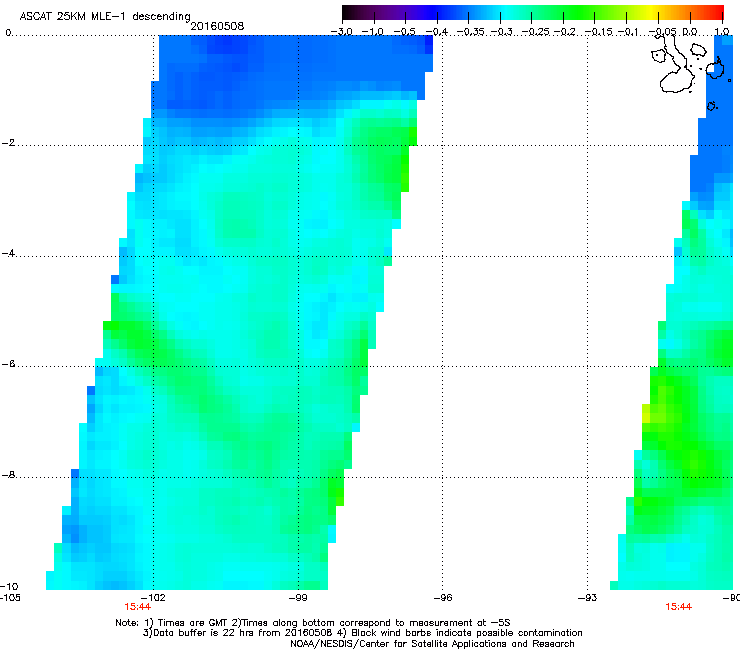The height and width of the screenshot is (650, 740).
Task: Click the "-96" longitude axis label
Action: (x=443, y=598)
